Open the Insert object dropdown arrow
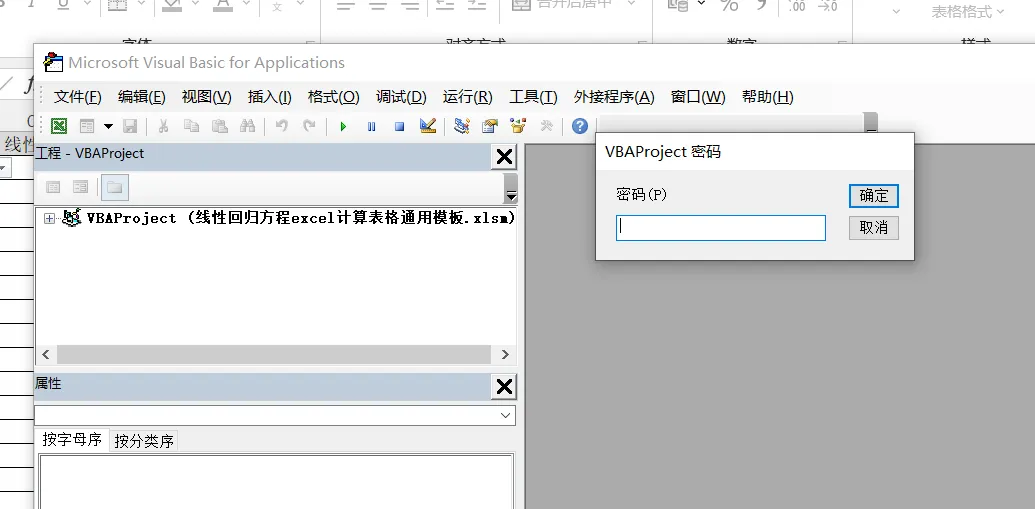This screenshot has width=1035, height=509. (x=108, y=125)
